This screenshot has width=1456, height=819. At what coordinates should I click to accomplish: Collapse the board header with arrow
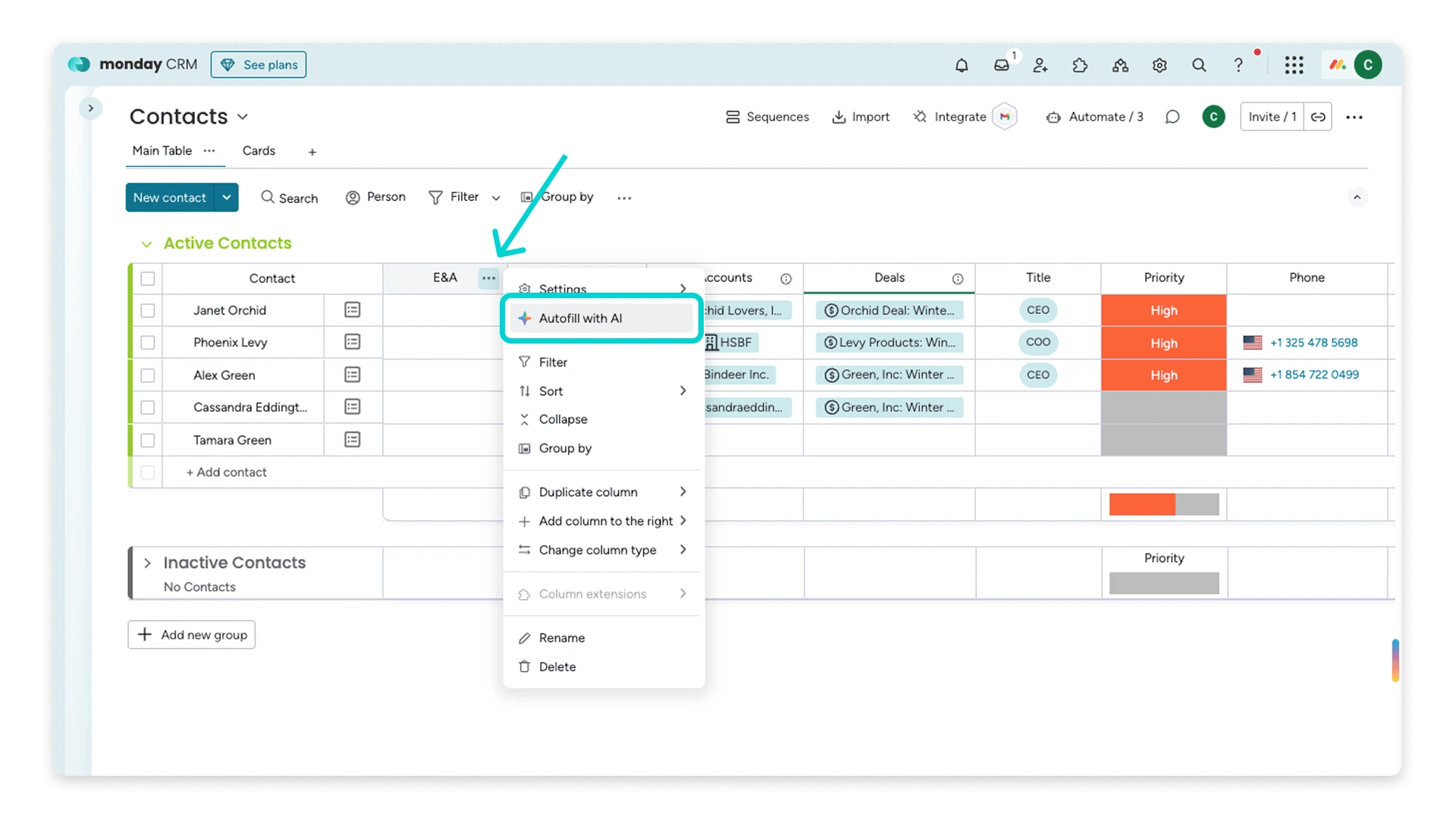point(1357,197)
